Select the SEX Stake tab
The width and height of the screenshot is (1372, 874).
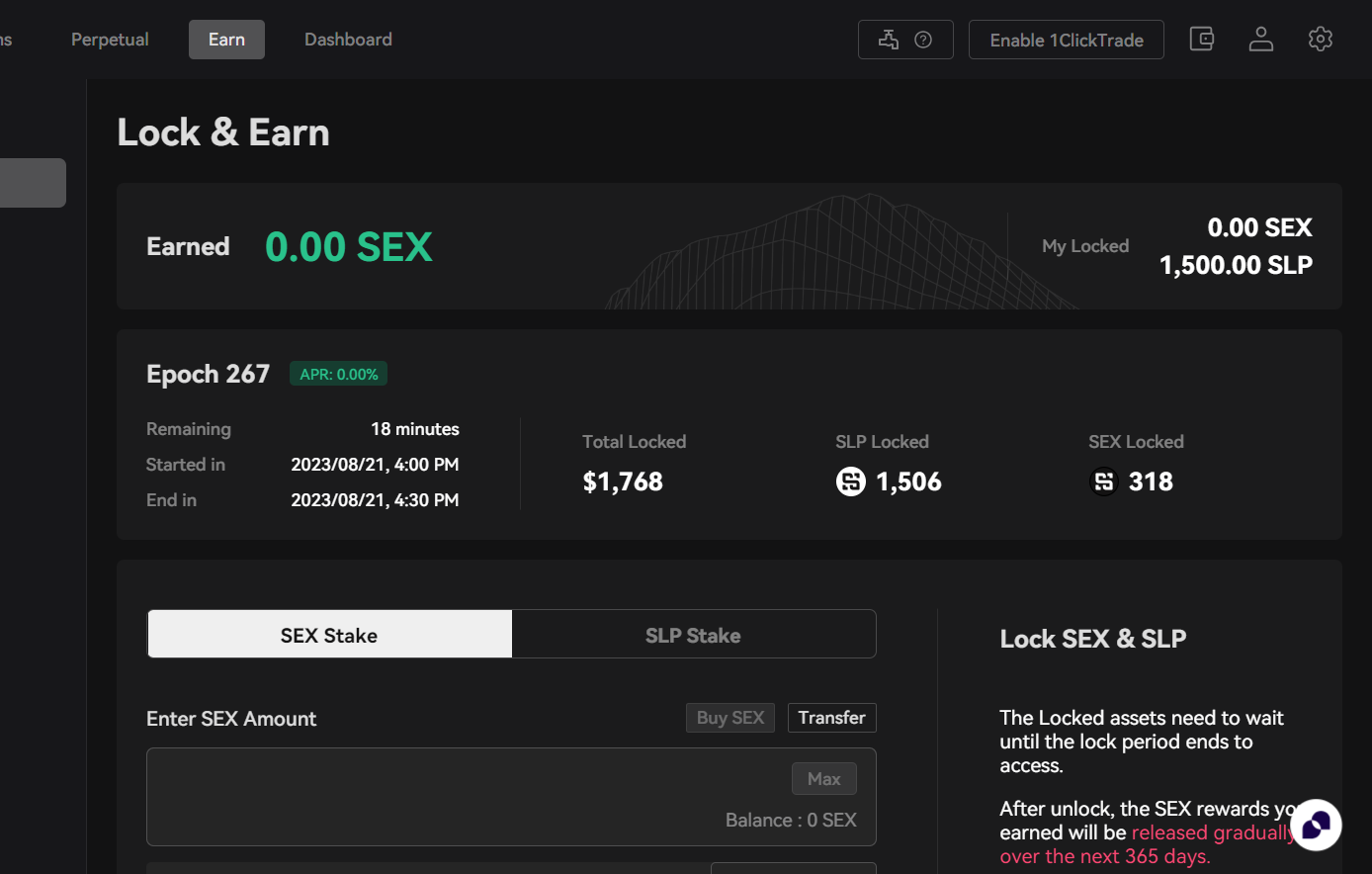pos(329,634)
